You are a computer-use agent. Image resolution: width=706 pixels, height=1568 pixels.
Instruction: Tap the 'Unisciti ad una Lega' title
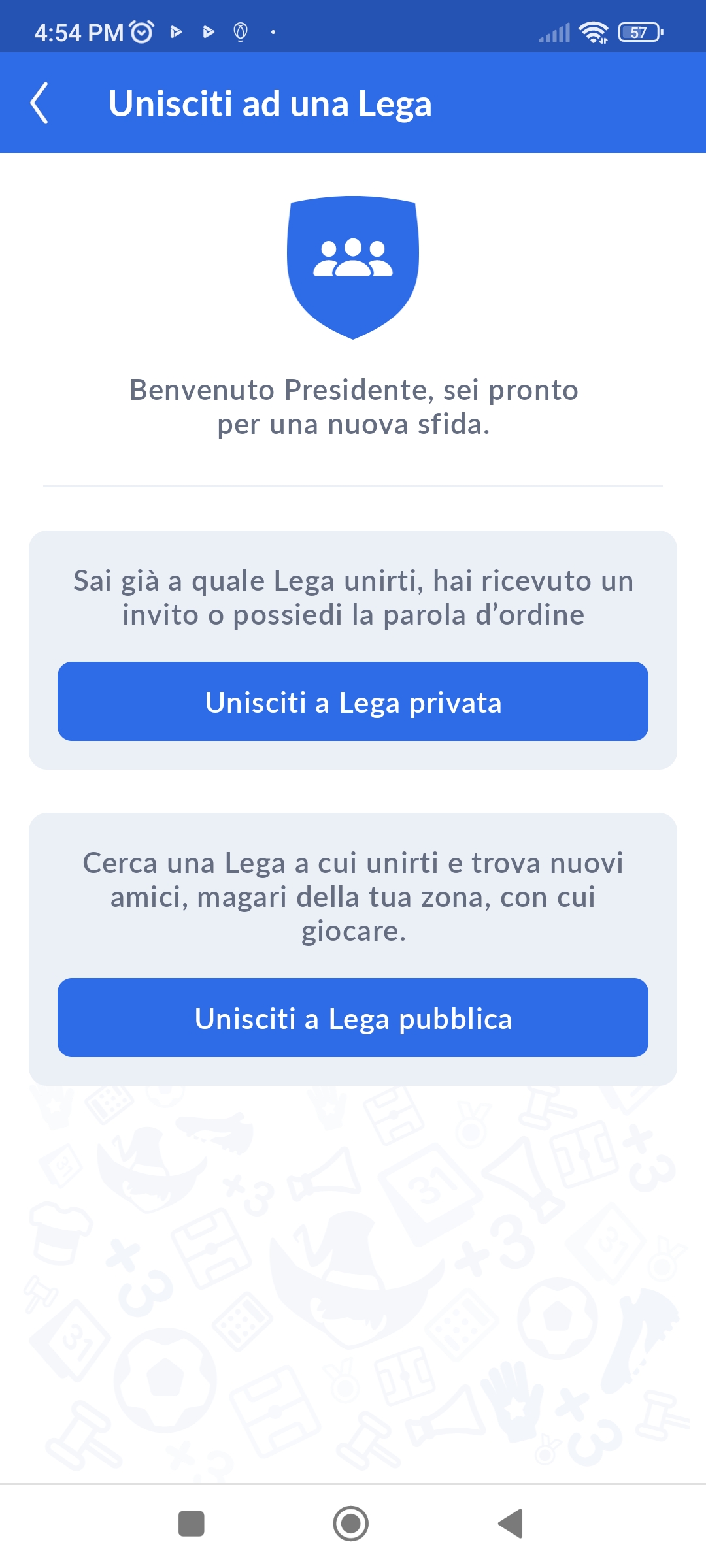pyautogui.click(x=270, y=103)
